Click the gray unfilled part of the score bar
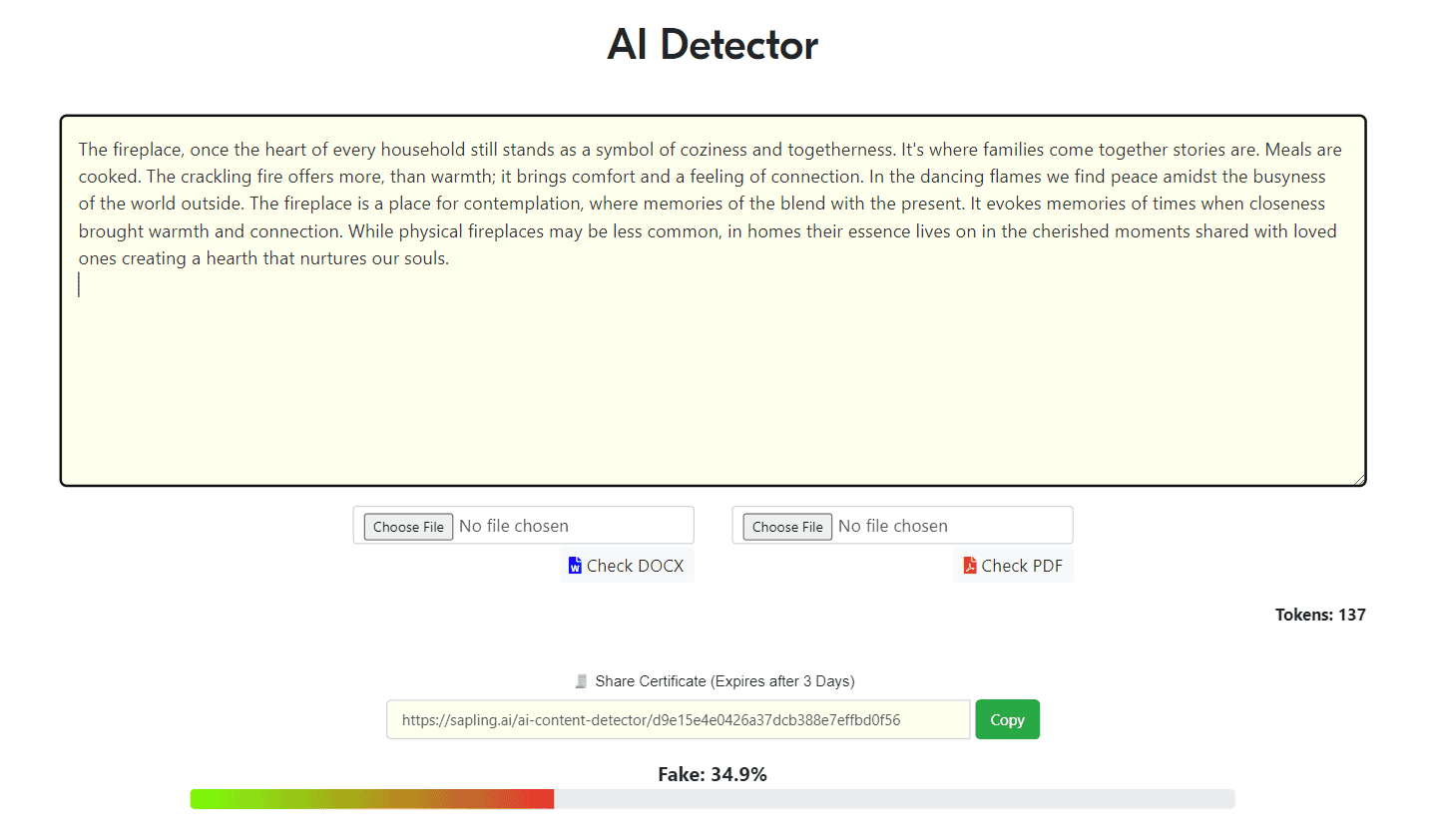The height and width of the screenshot is (840, 1441). pos(894,799)
